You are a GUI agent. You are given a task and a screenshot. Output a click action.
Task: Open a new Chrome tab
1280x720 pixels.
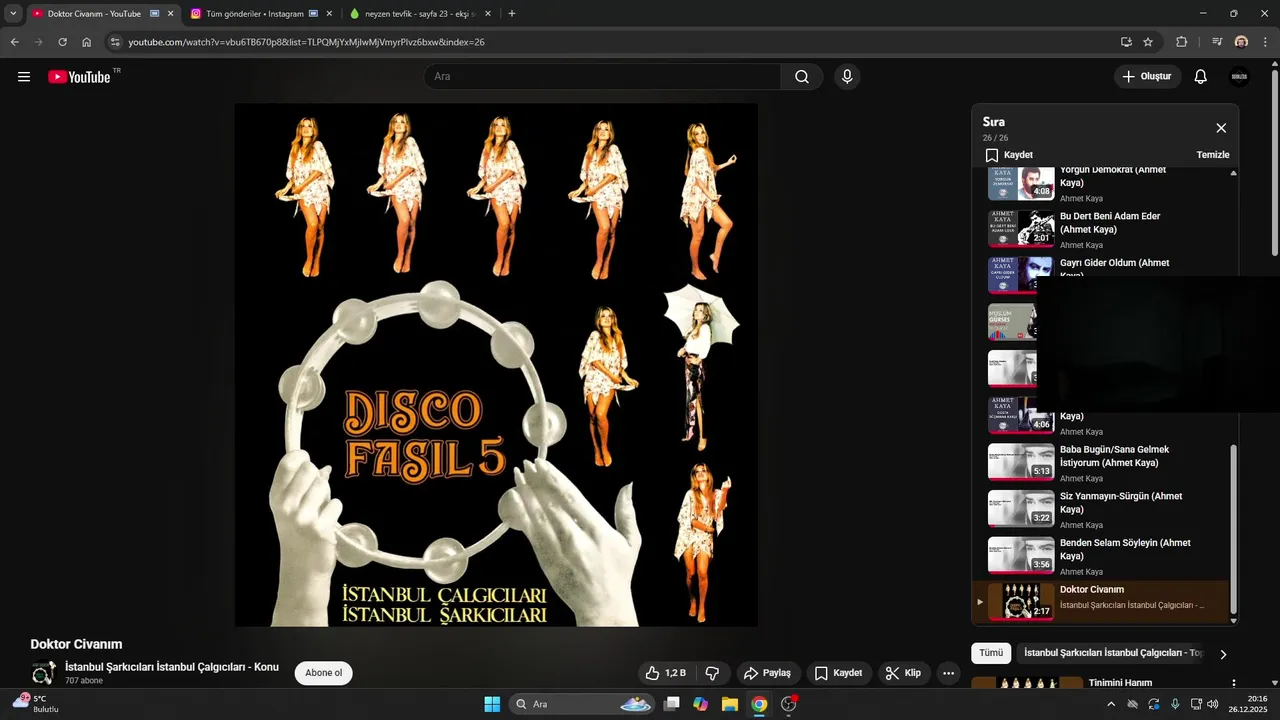click(512, 14)
